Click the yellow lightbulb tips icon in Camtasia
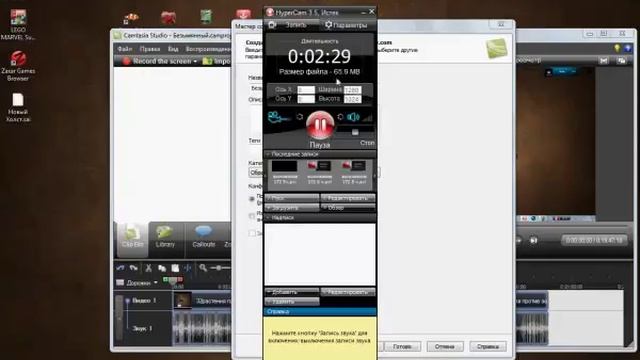 pyautogui.click(x=617, y=48)
